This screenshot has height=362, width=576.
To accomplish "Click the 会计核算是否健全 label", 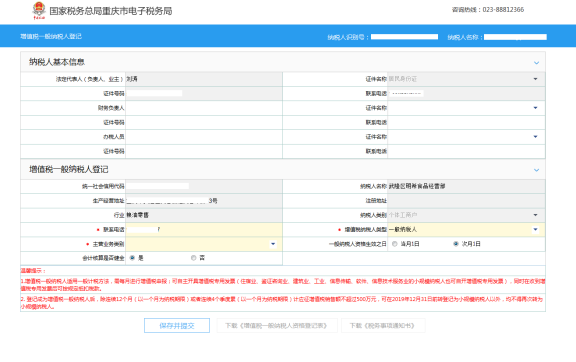I will [103, 258].
